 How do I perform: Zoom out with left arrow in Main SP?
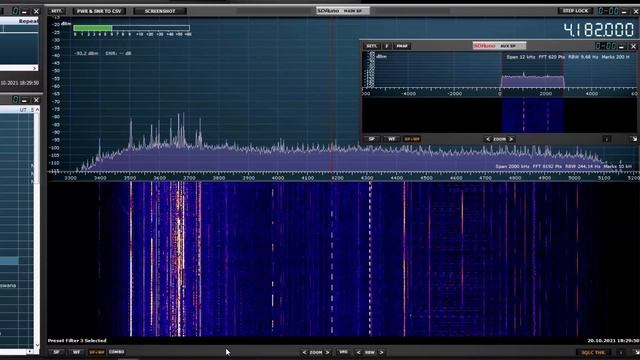(x=304, y=352)
